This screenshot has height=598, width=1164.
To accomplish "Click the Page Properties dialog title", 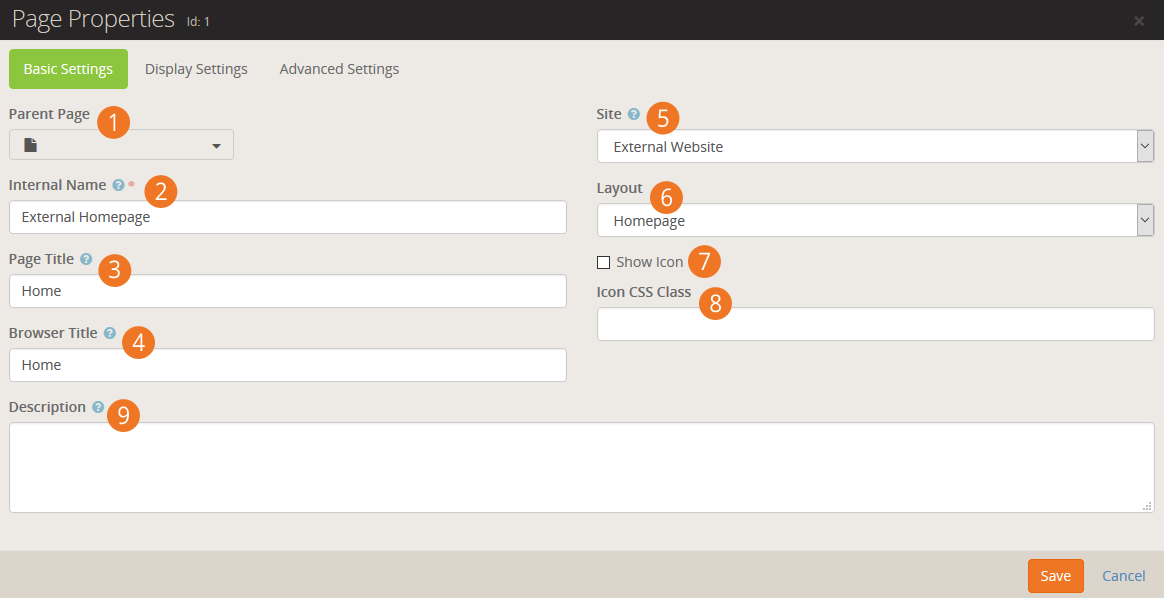I will pyautogui.click(x=94, y=19).
